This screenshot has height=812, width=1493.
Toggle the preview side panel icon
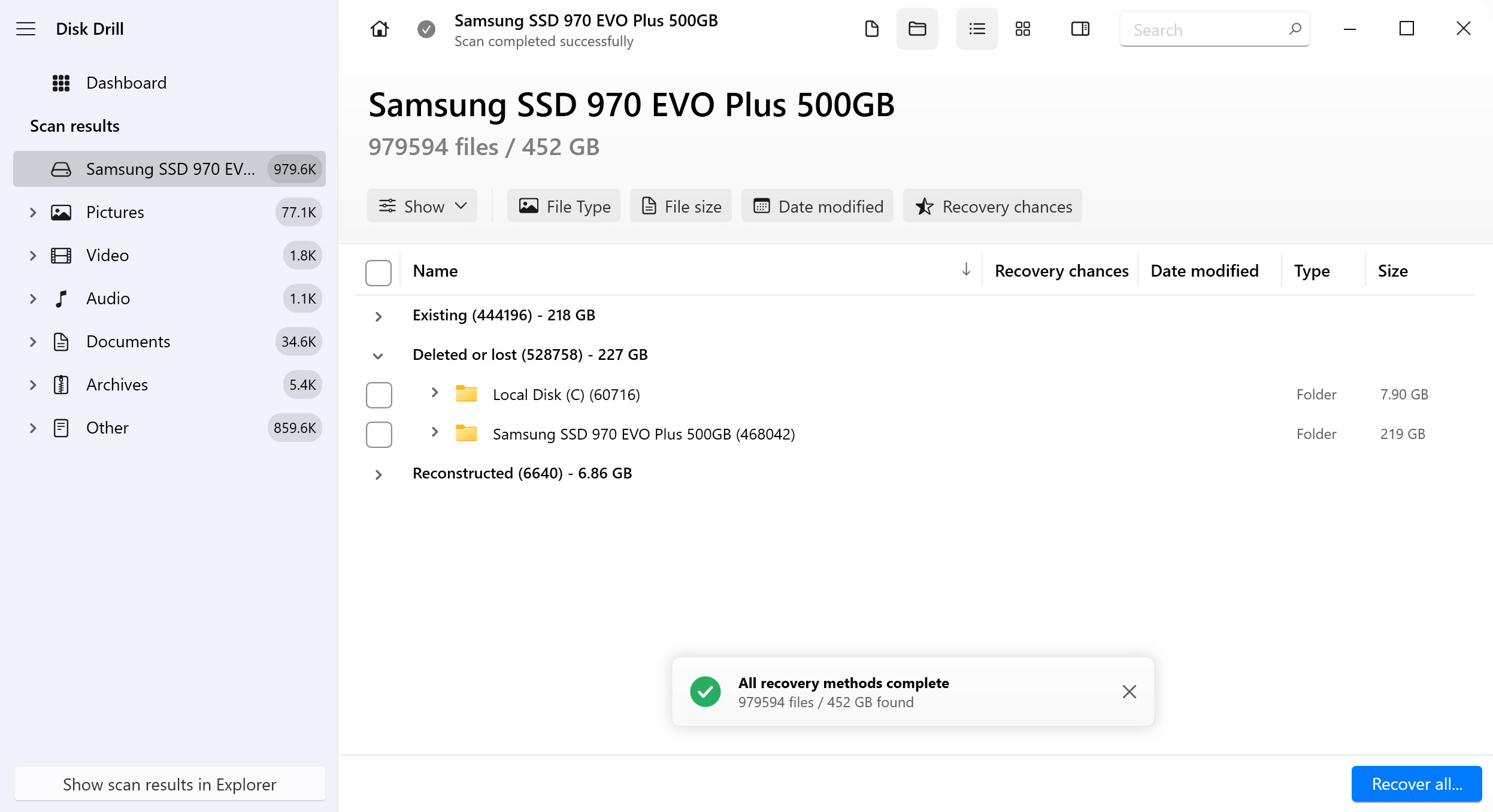coord(1080,29)
